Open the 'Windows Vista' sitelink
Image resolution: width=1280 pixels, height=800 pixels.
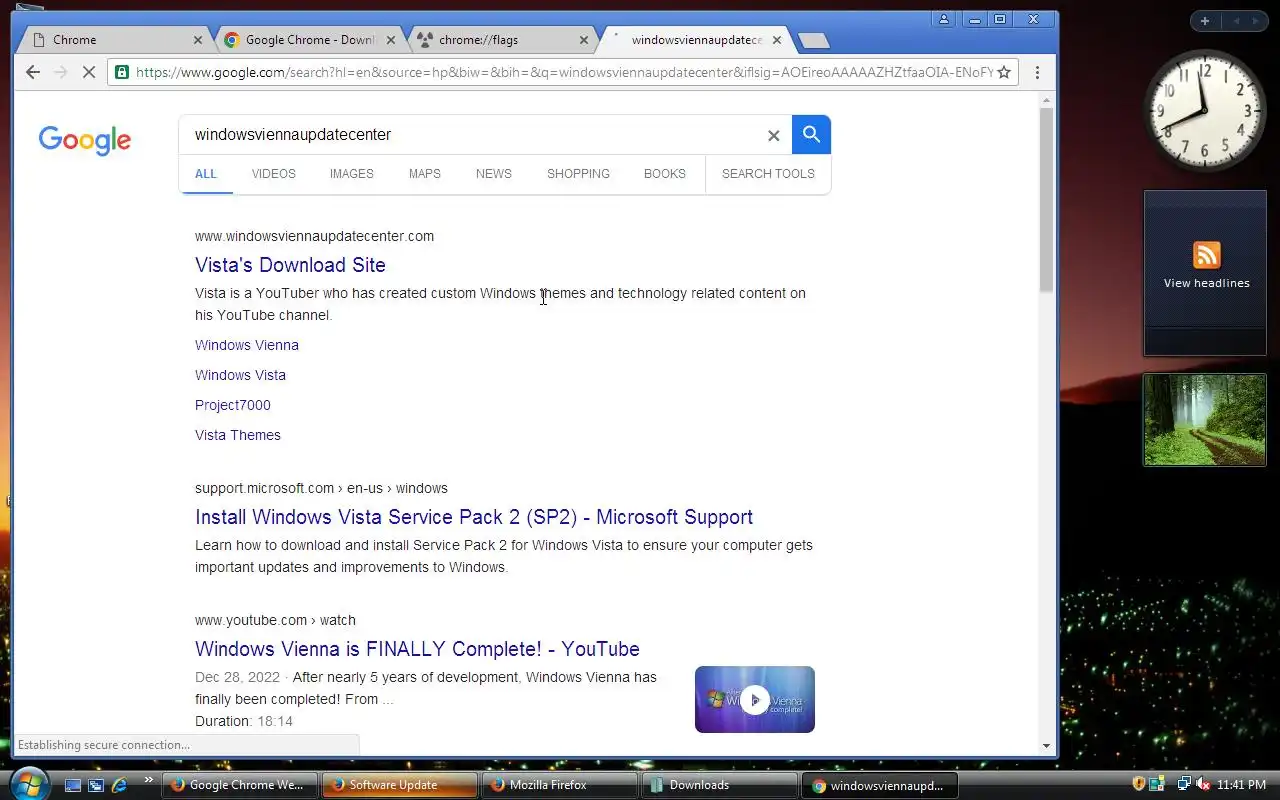tap(240, 375)
